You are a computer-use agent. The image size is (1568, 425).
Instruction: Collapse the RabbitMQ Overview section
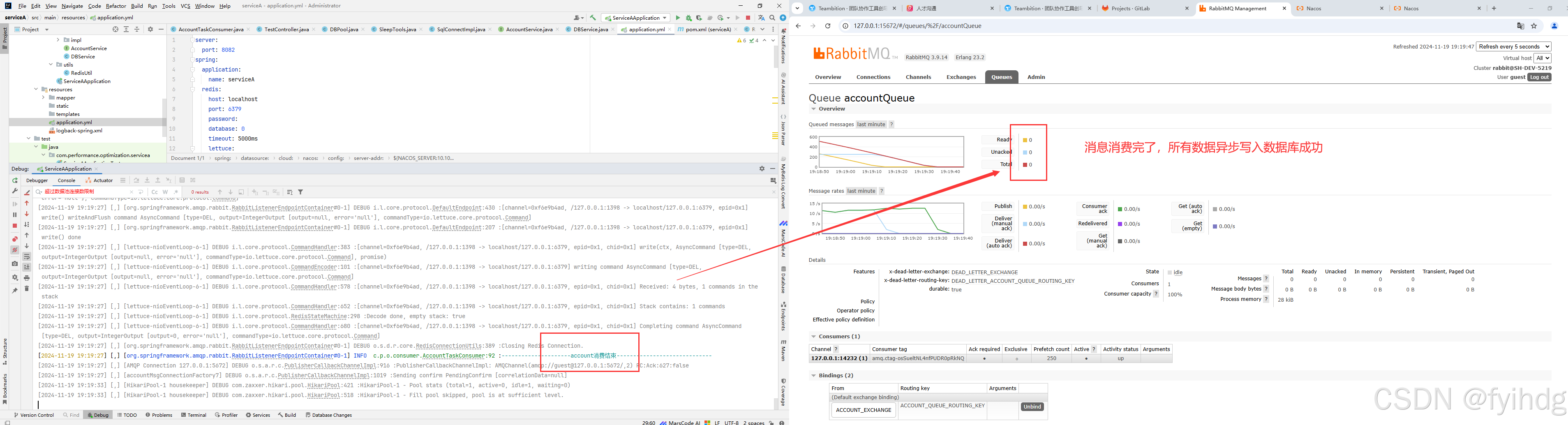[813, 109]
